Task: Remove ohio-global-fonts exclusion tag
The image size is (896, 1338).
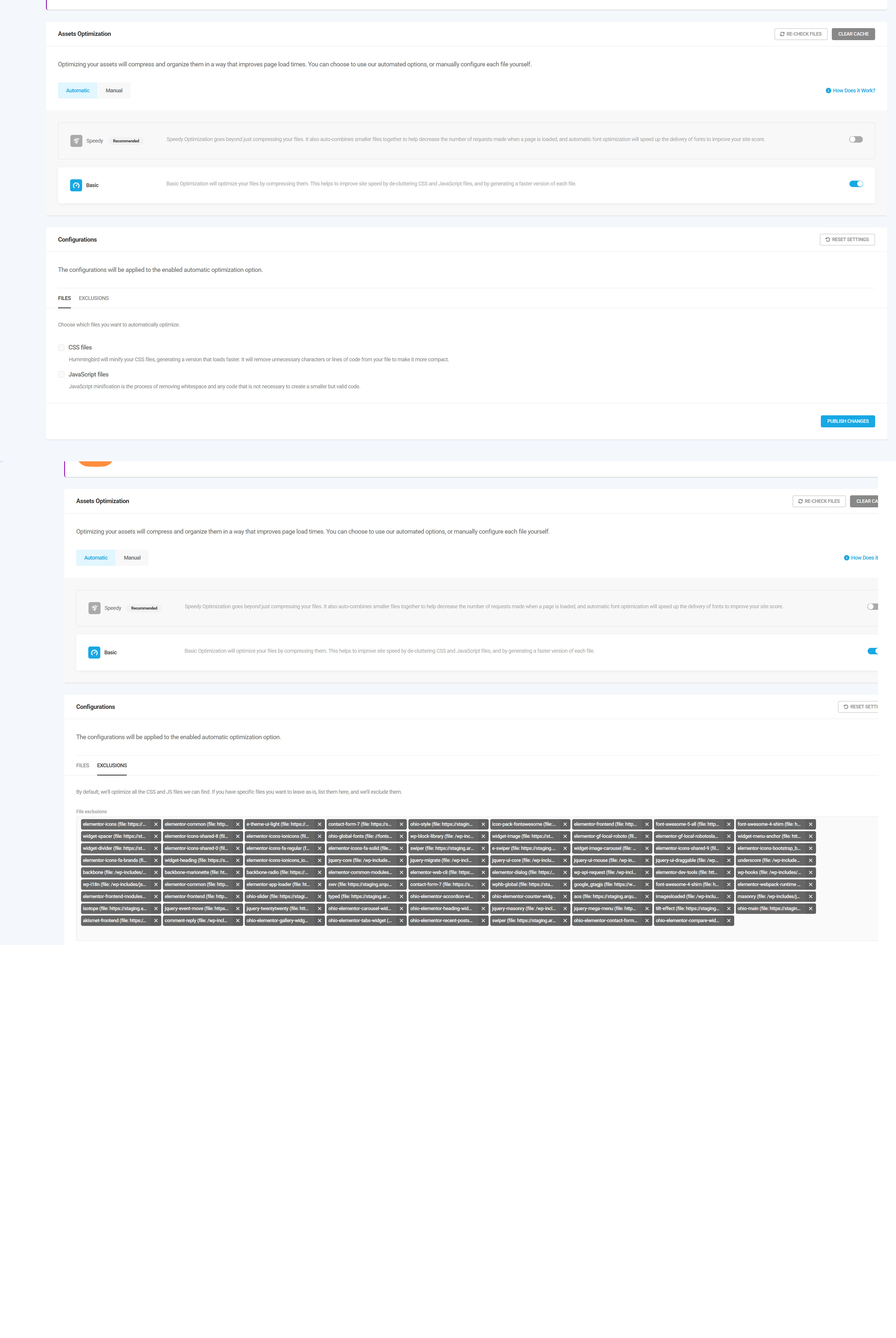Action: click(401, 836)
